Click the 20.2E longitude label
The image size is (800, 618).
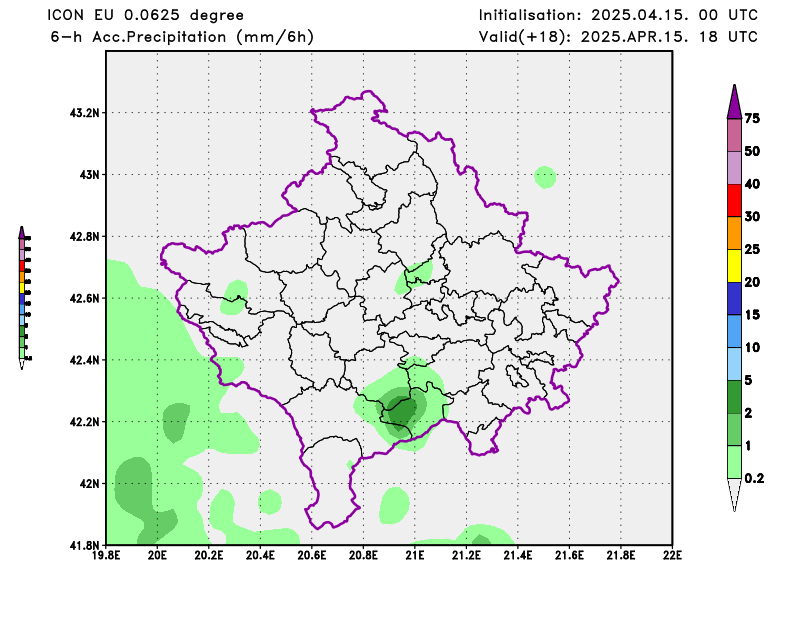209,555
